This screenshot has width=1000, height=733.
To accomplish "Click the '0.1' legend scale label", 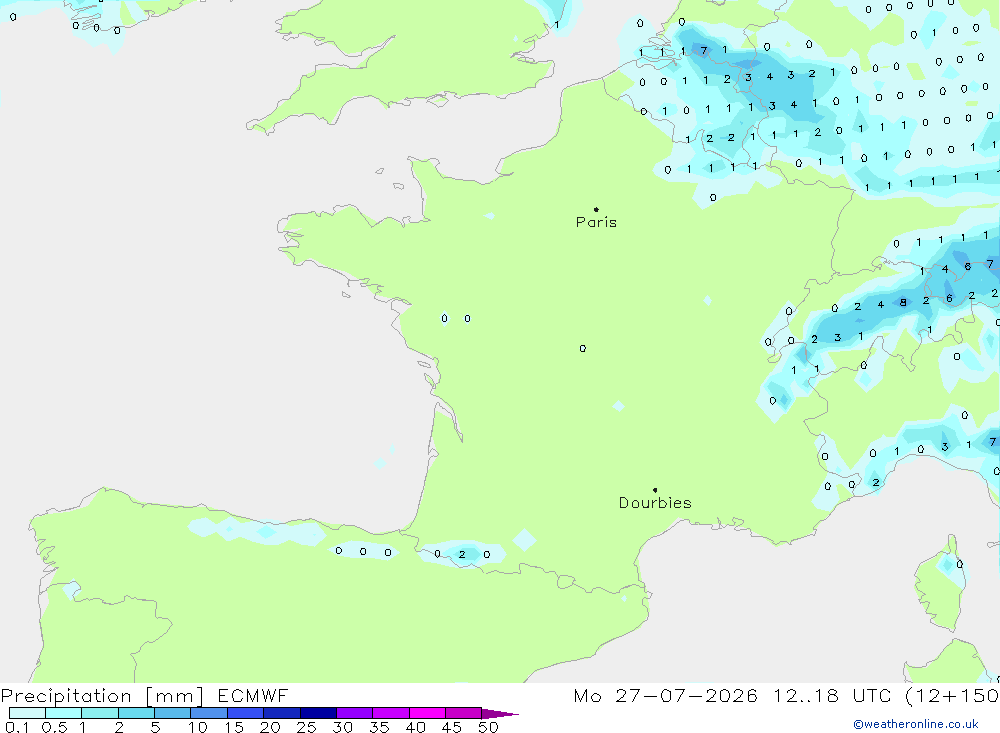I will tap(17, 727).
